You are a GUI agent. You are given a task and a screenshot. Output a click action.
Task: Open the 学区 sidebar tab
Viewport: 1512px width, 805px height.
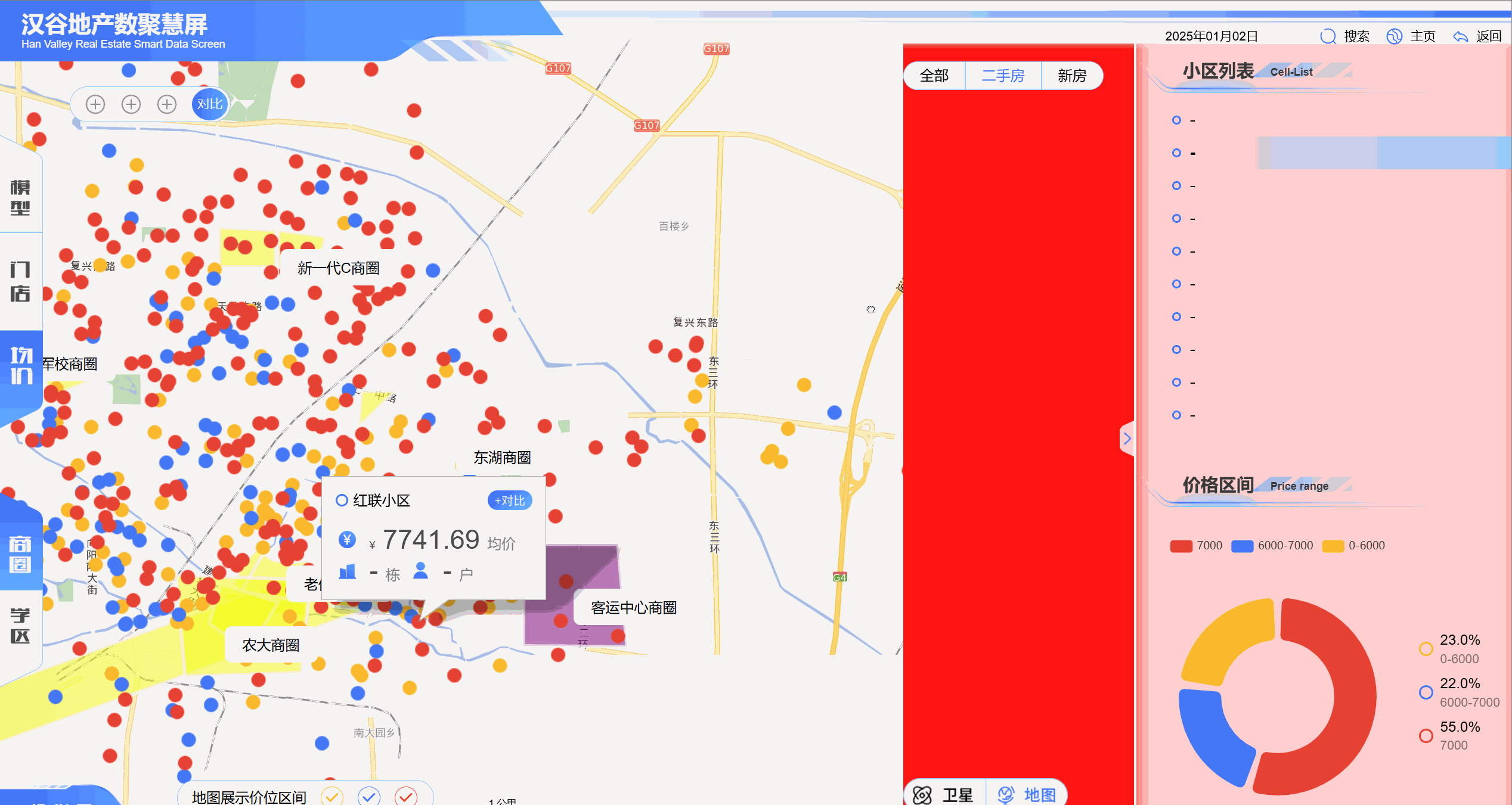tap(20, 625)
